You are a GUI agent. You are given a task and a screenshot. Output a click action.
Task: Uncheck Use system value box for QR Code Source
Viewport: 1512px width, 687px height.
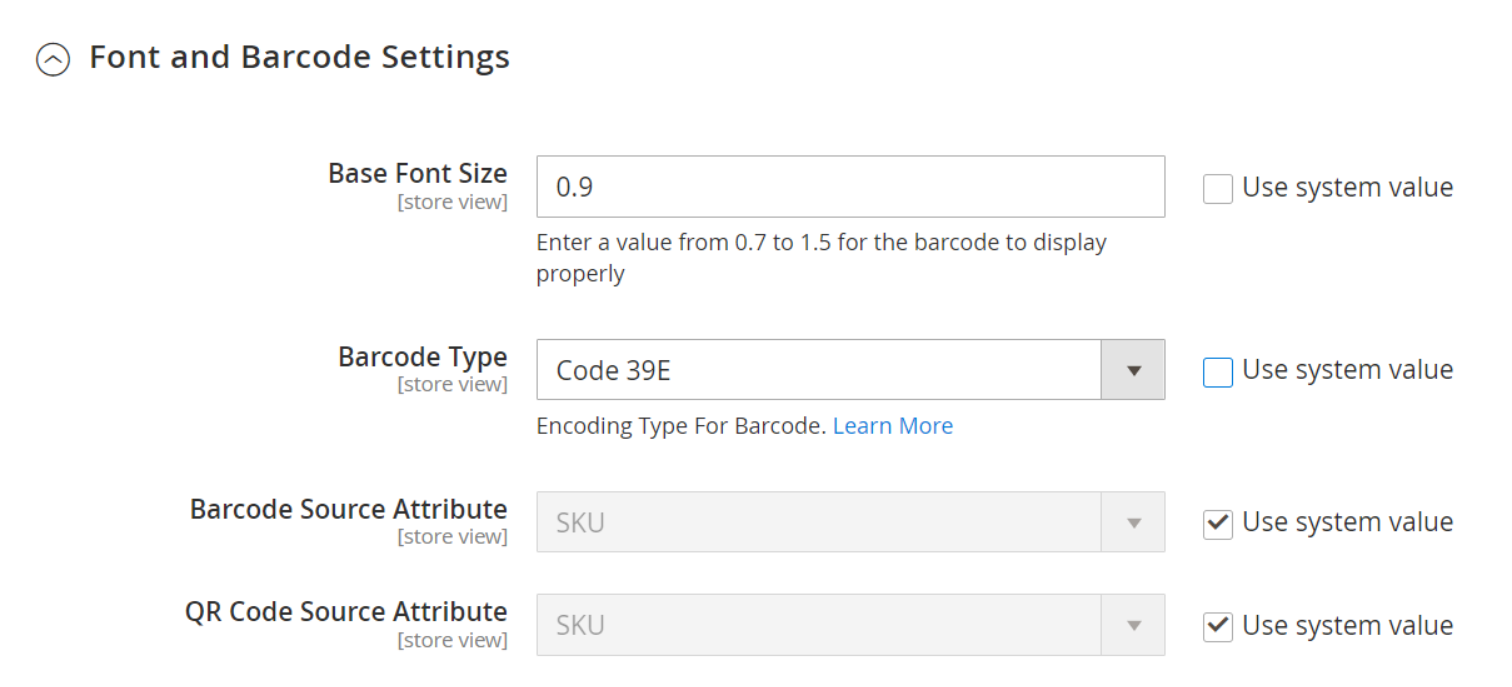(1217, 627)
